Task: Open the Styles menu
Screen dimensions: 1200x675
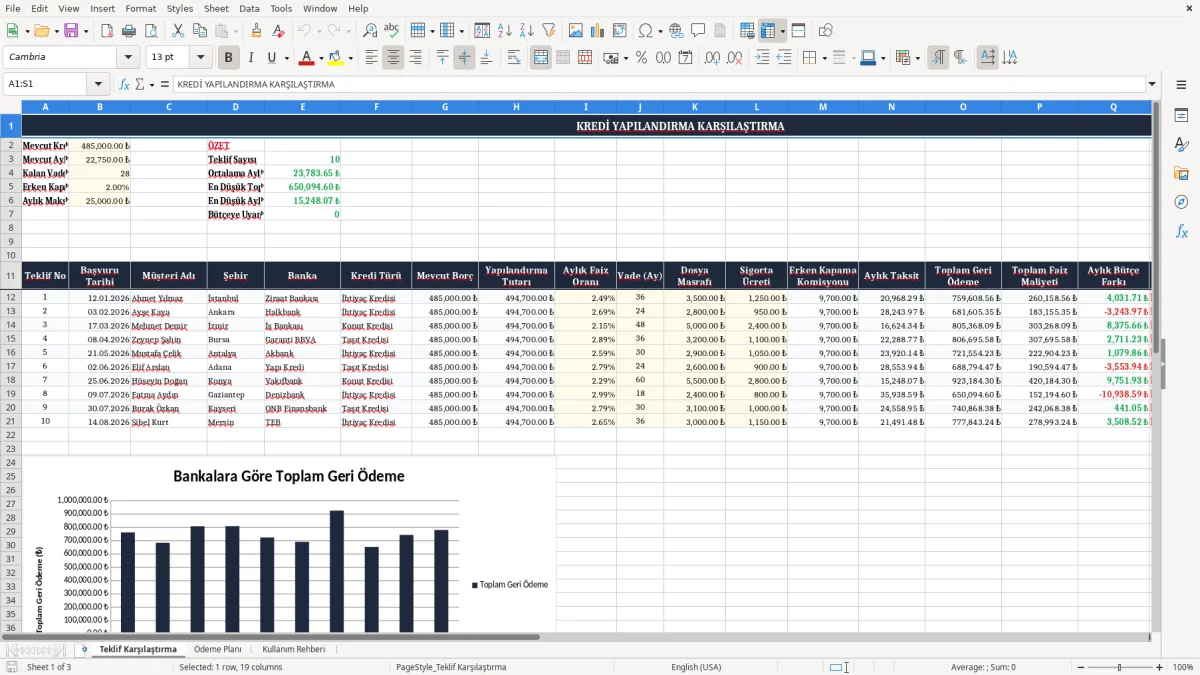Action: click(x=180, y=8)
